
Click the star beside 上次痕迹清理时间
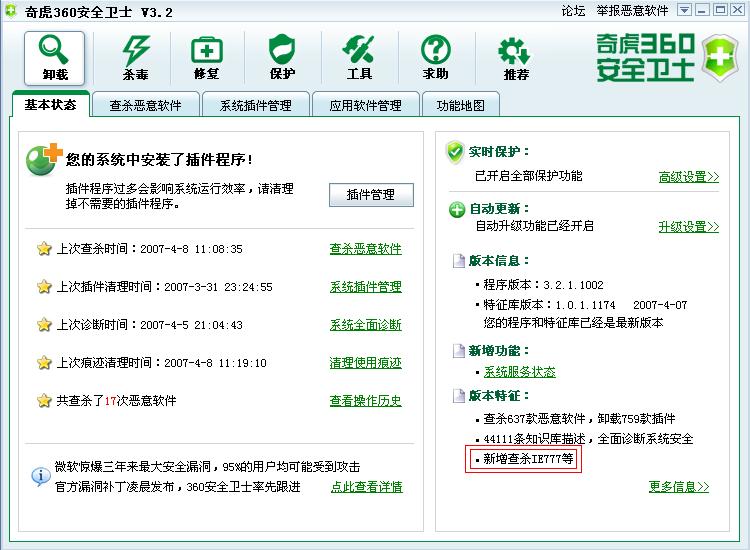click(x=44, y=363)
